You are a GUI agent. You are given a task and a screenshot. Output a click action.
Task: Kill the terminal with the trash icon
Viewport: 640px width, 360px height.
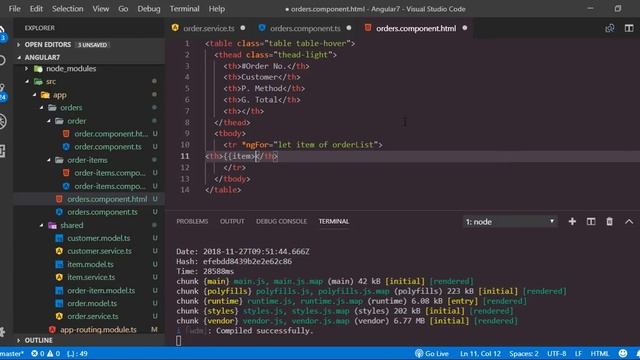click(609, 221)
